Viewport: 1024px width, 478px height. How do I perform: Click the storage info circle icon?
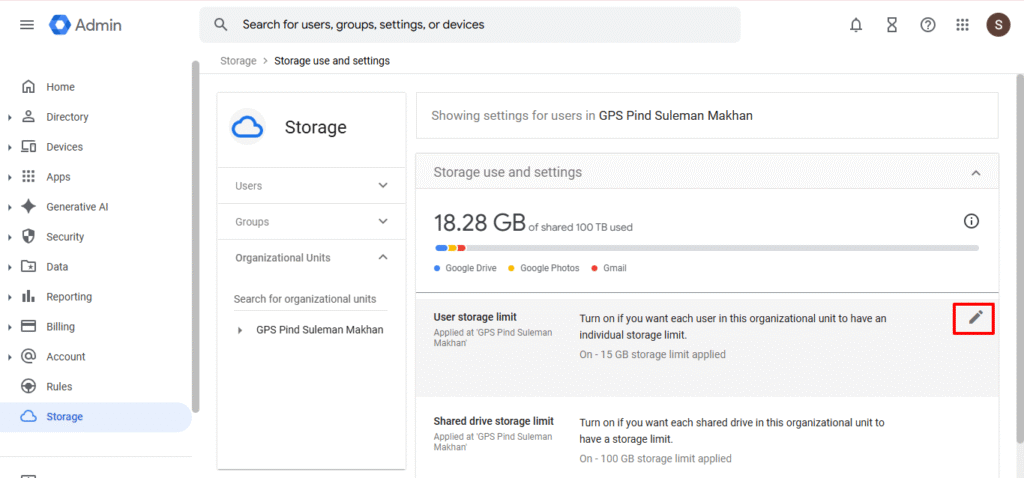coord(970,222)
